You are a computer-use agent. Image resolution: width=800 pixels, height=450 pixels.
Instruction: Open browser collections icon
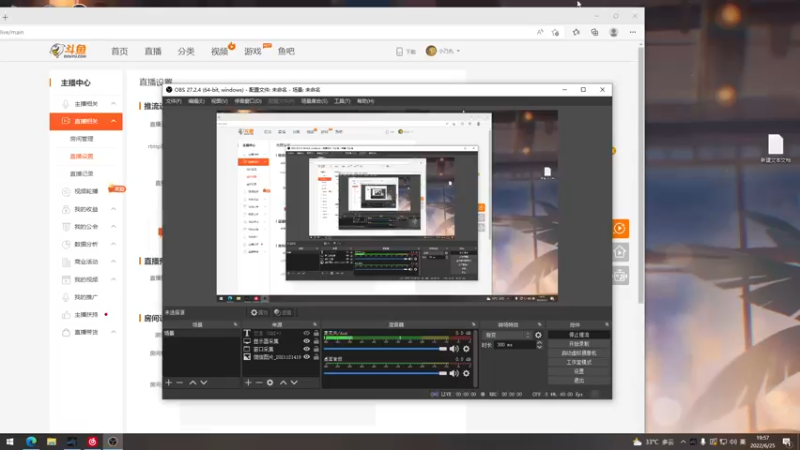tap(595, 32)
